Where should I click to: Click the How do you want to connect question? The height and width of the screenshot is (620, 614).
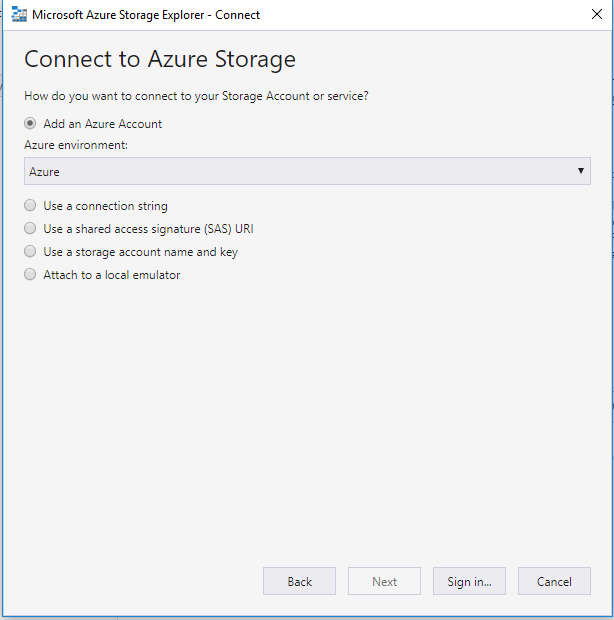click(196, 96)
